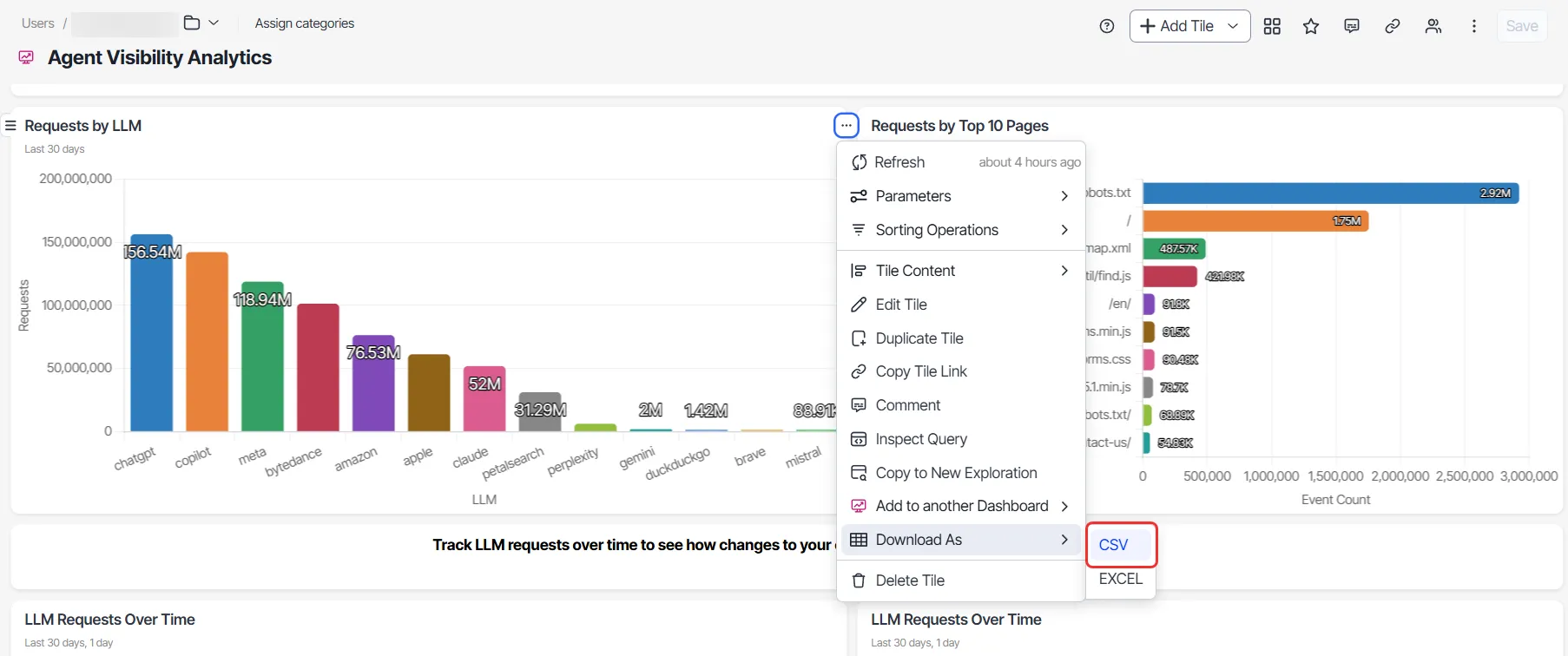Open the share users icon

[x=1433, y=26]
